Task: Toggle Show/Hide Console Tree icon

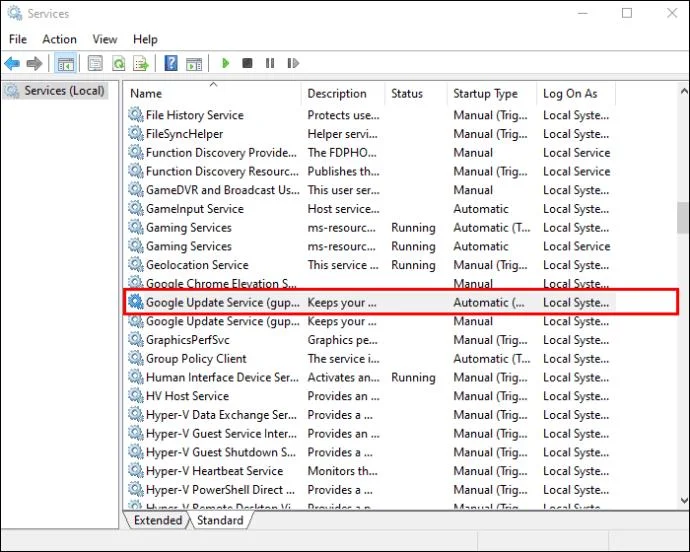Action: pyautogui.click(x=66, y=63)
